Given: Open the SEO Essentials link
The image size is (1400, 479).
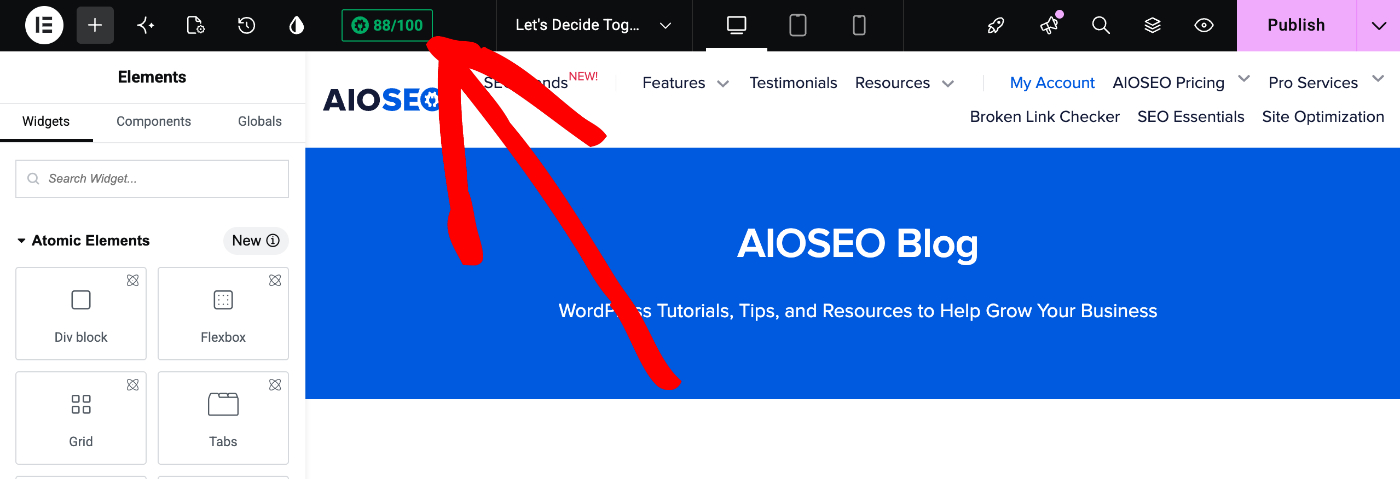Looking at the screenshot, I should point(1191,117).
